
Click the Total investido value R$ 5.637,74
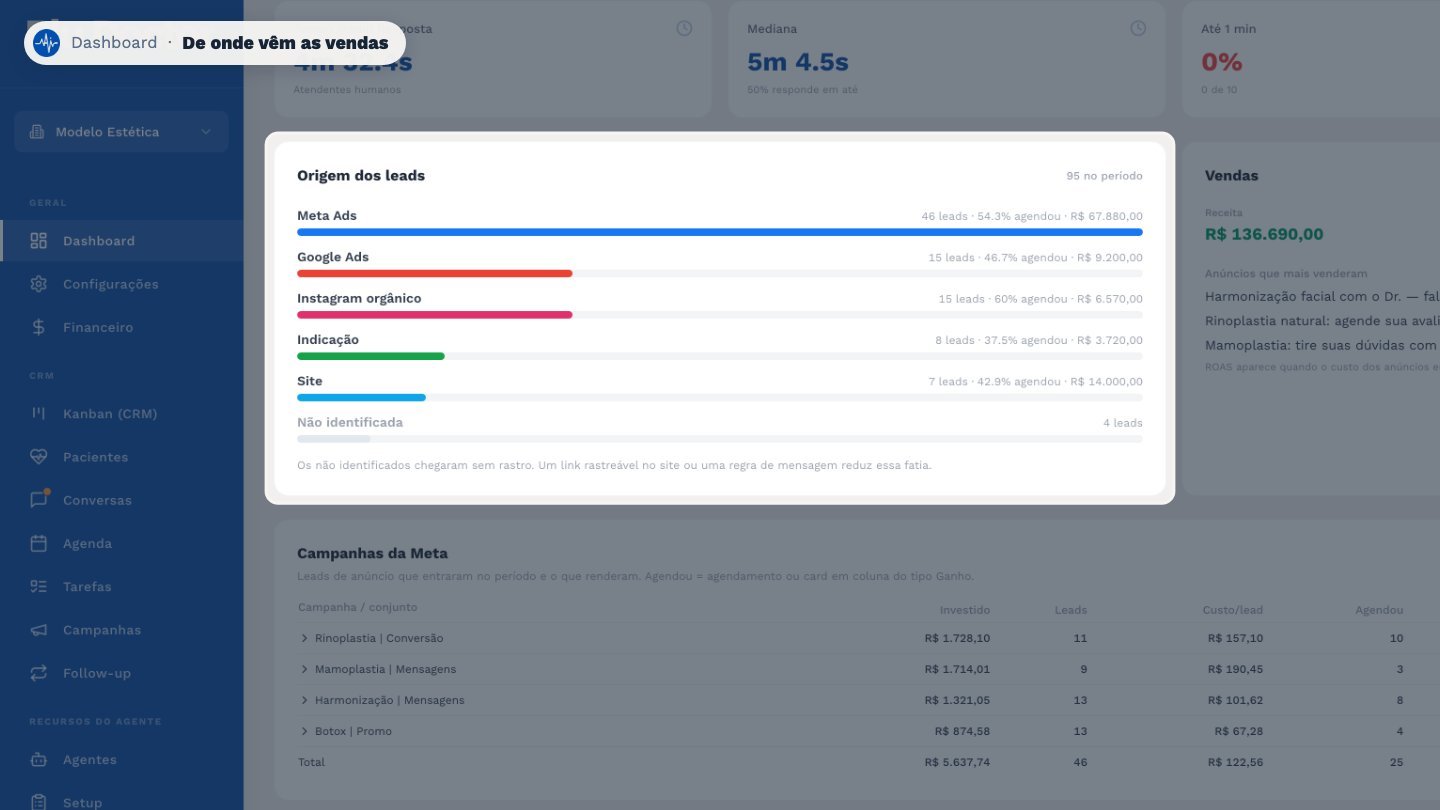(957, 762)
